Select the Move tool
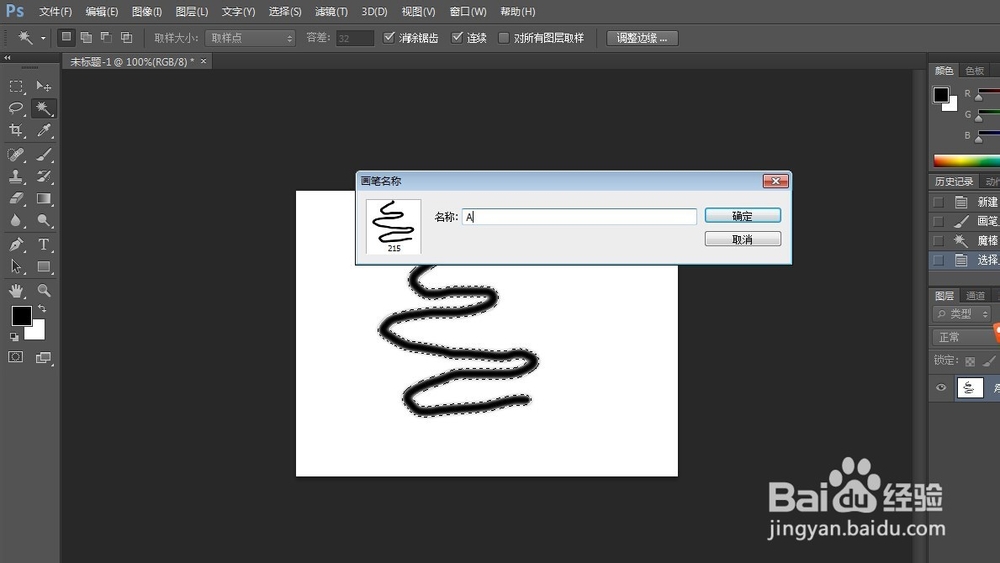 click(43, 86)
